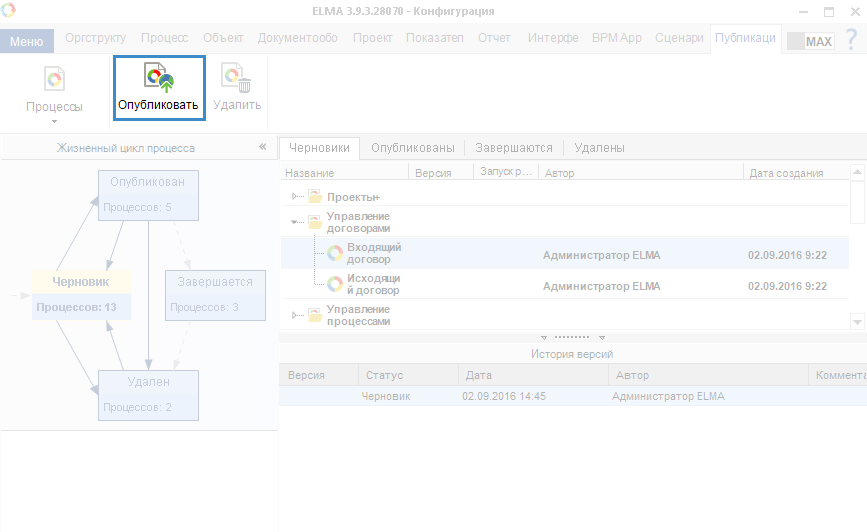Collapse the Жизненный цикл процесса panel
This screenshot has height=532, width=867.
[263, 147]
